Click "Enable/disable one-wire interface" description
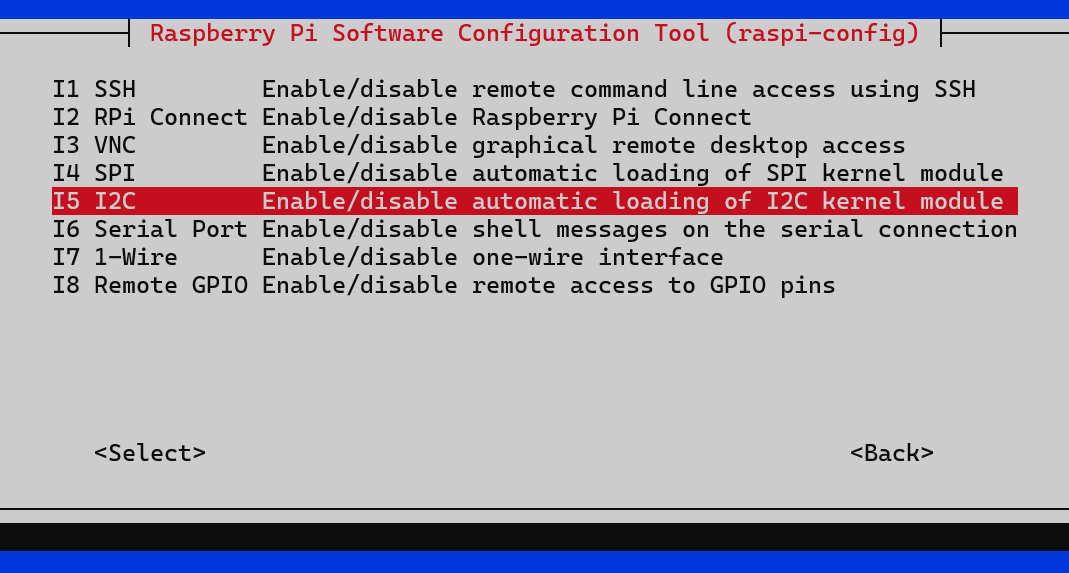 [x=492, y=257]
